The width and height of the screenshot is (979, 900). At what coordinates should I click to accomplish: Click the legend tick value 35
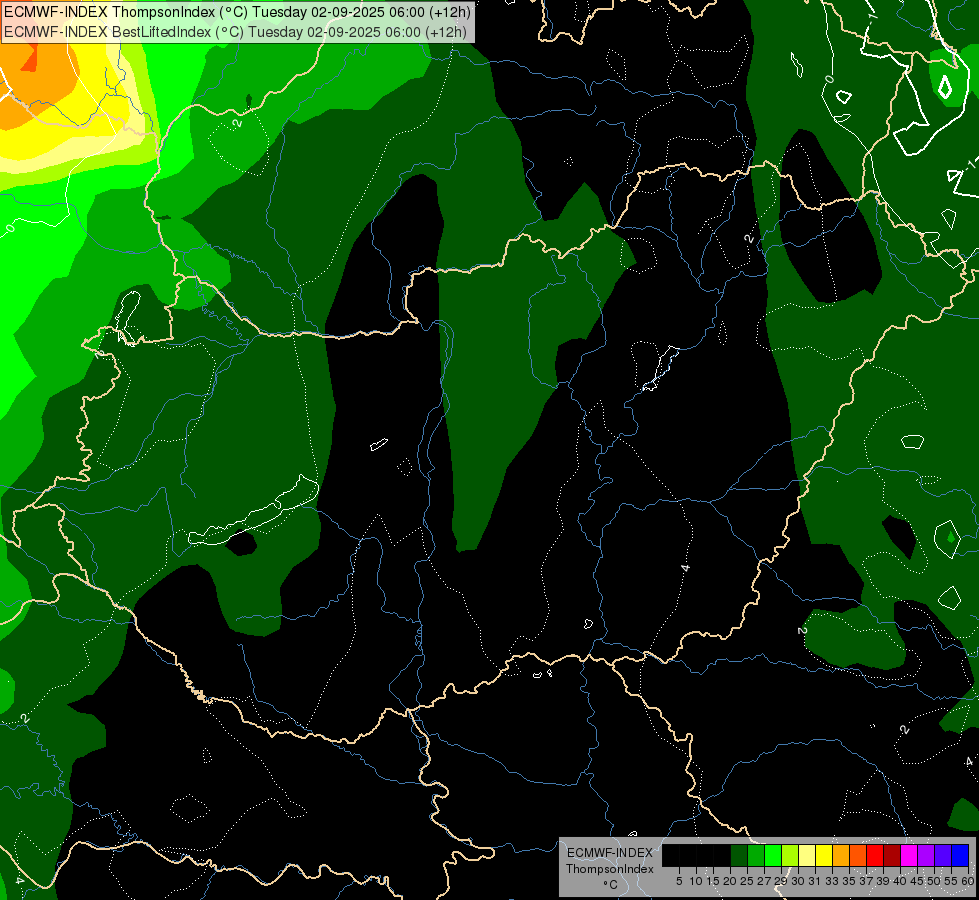(x=849, y=881)
